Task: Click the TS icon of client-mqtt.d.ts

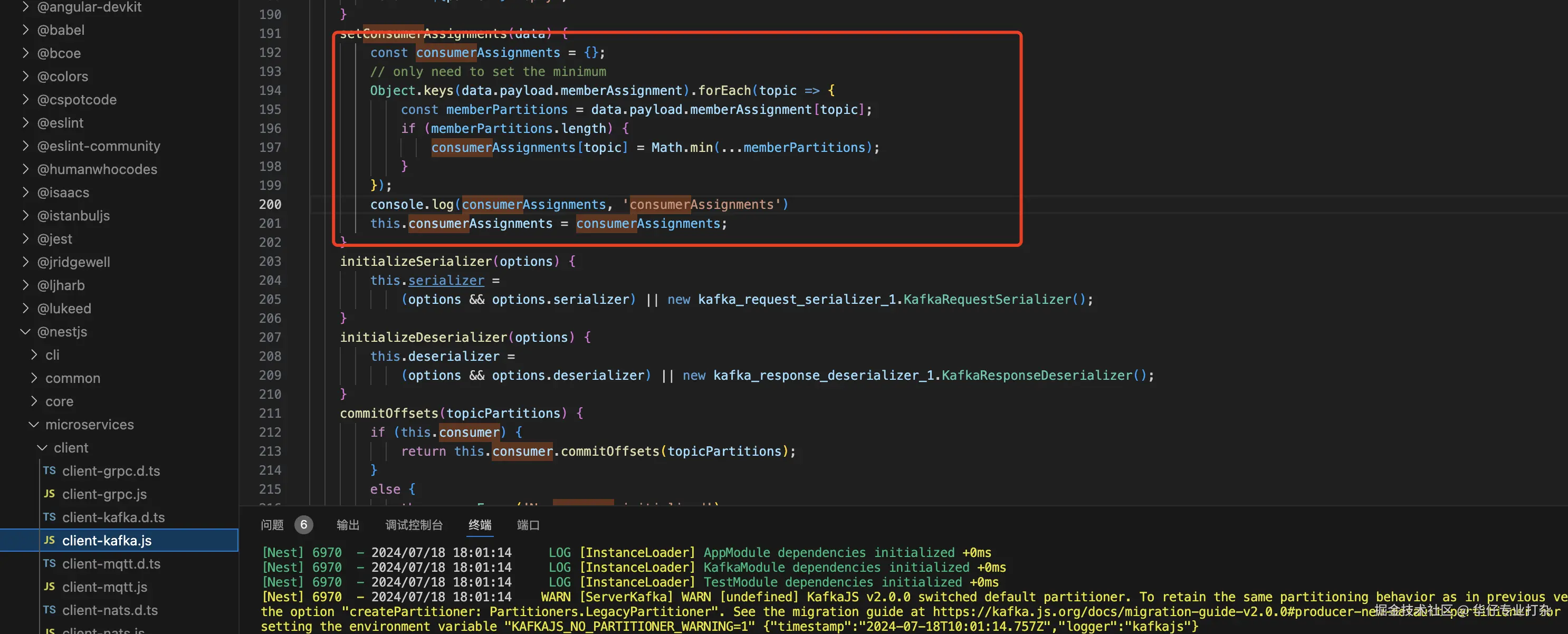Action: (x=49, y=563)
